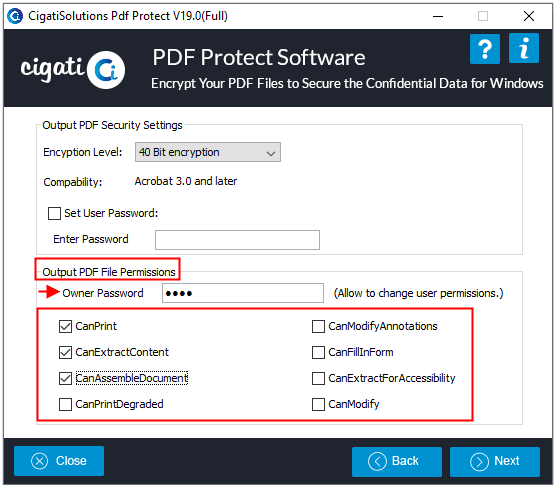
Task: Open the 40 Bit encryption combo box
Action: pos(207,152)
